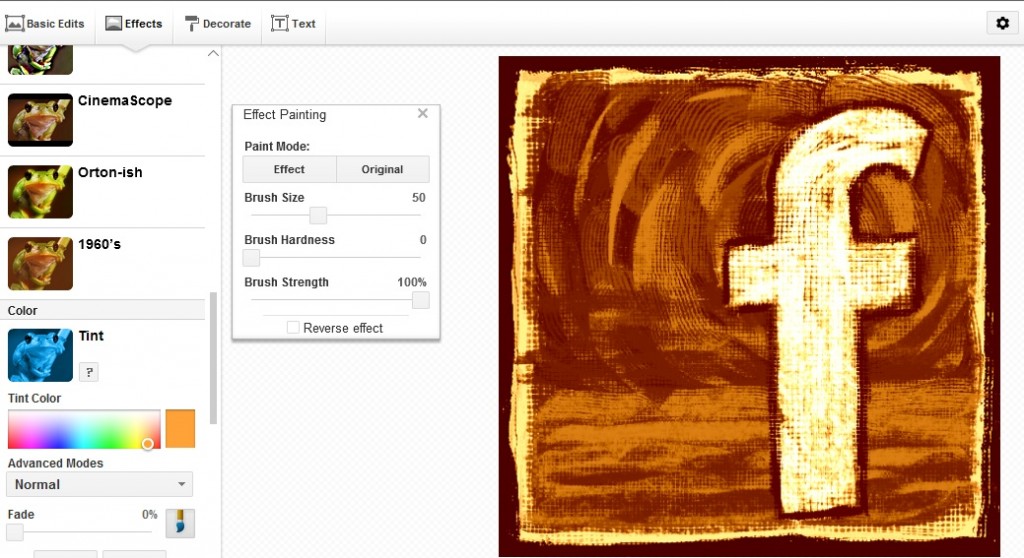
Task: Click the Basic Edits picture icon
Action: point(14,24)
